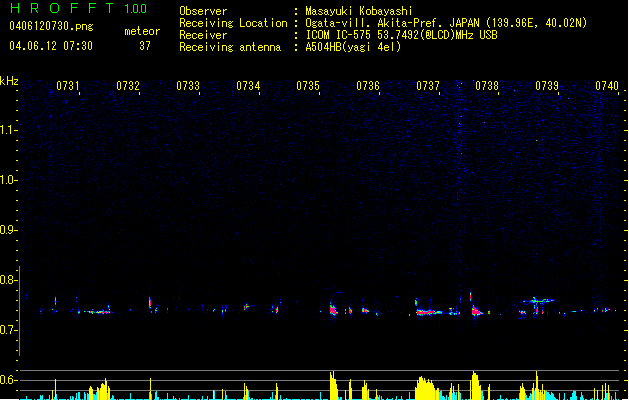629x400 pixels.
Task: Click the date stamp 04.06.12 07:30
Action: (x=51, y=46)
